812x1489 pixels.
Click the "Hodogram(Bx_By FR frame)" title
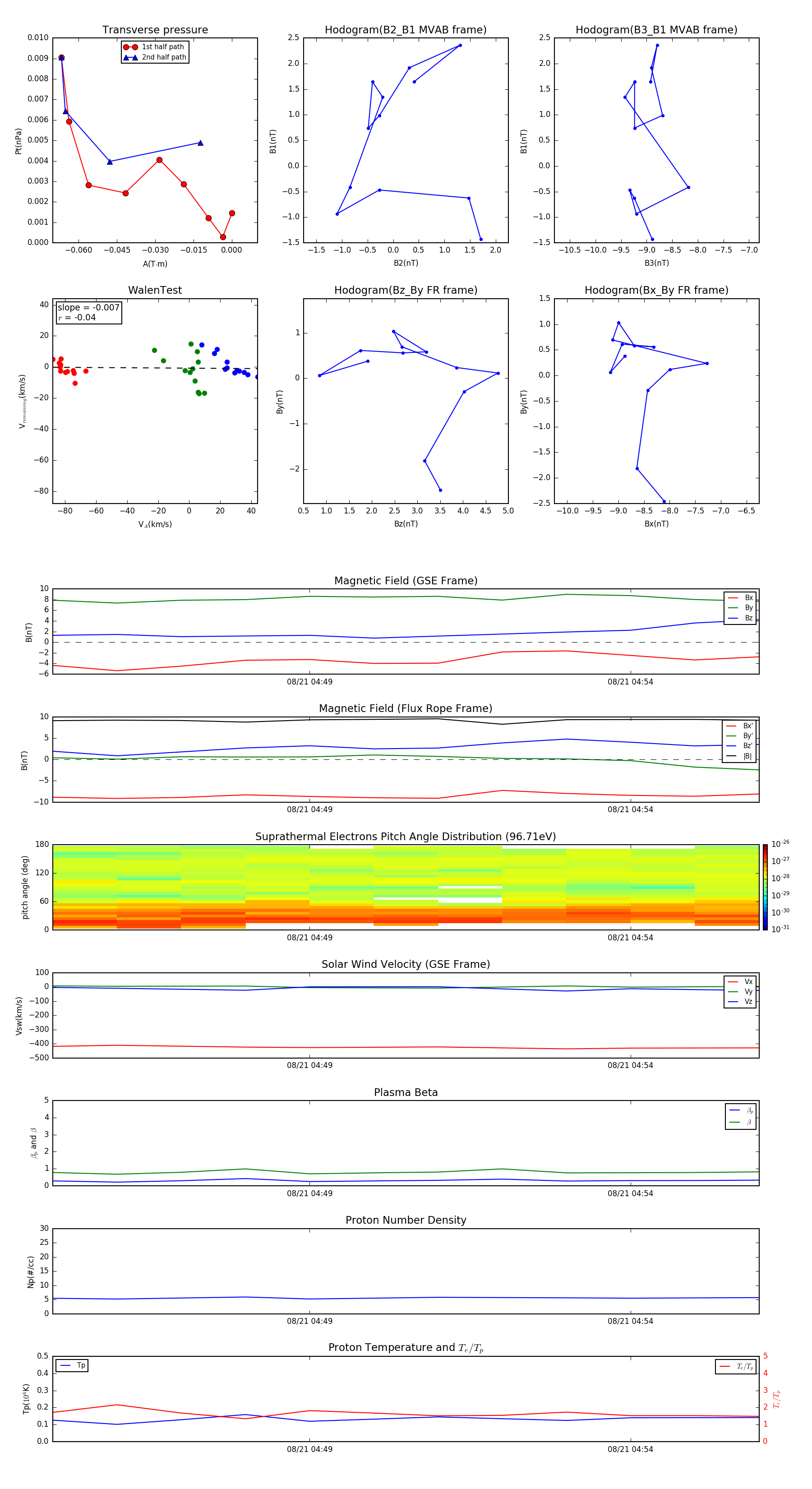pos(656,290)
